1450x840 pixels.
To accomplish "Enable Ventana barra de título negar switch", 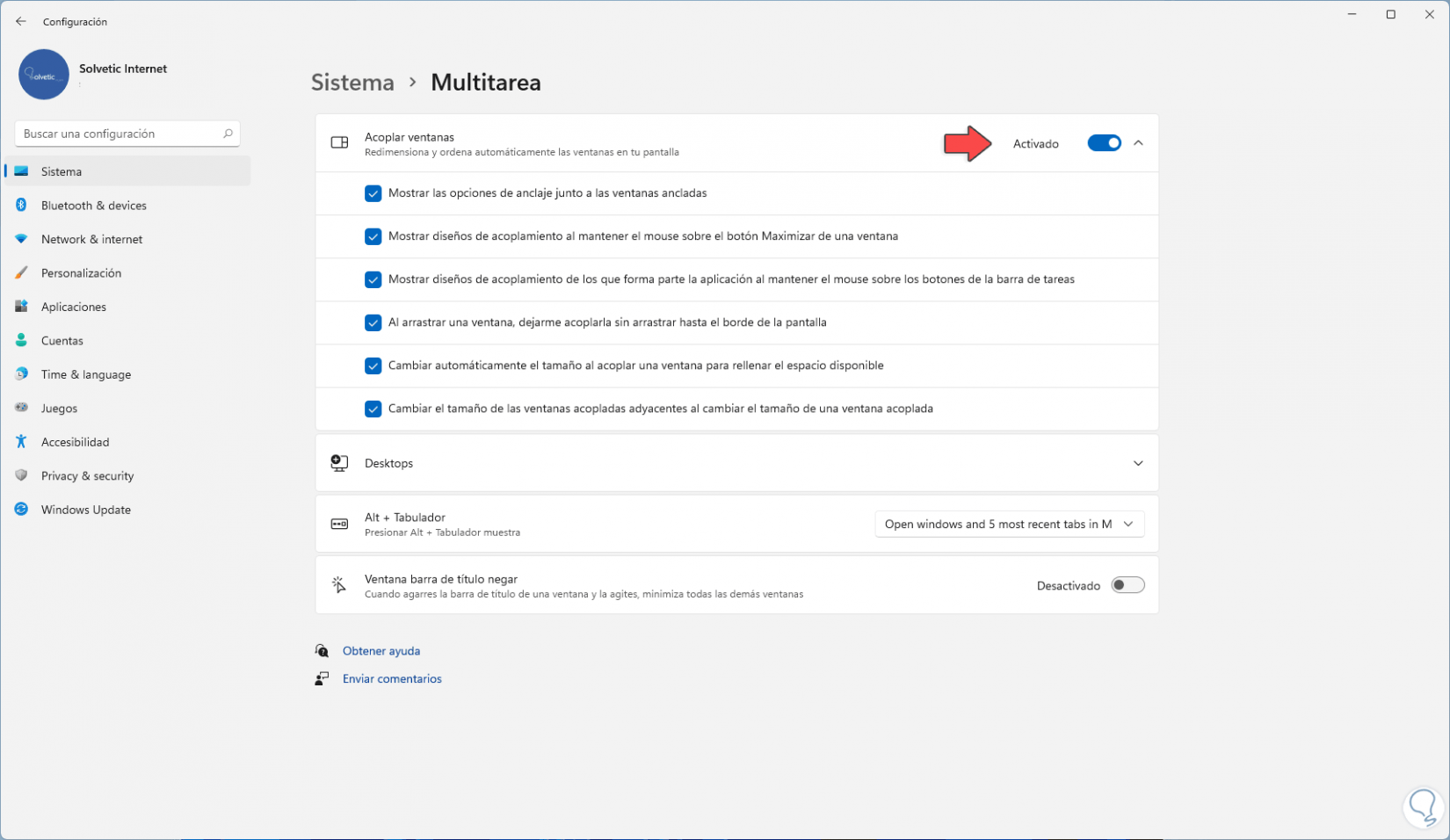I will (x=1127, y=585).
